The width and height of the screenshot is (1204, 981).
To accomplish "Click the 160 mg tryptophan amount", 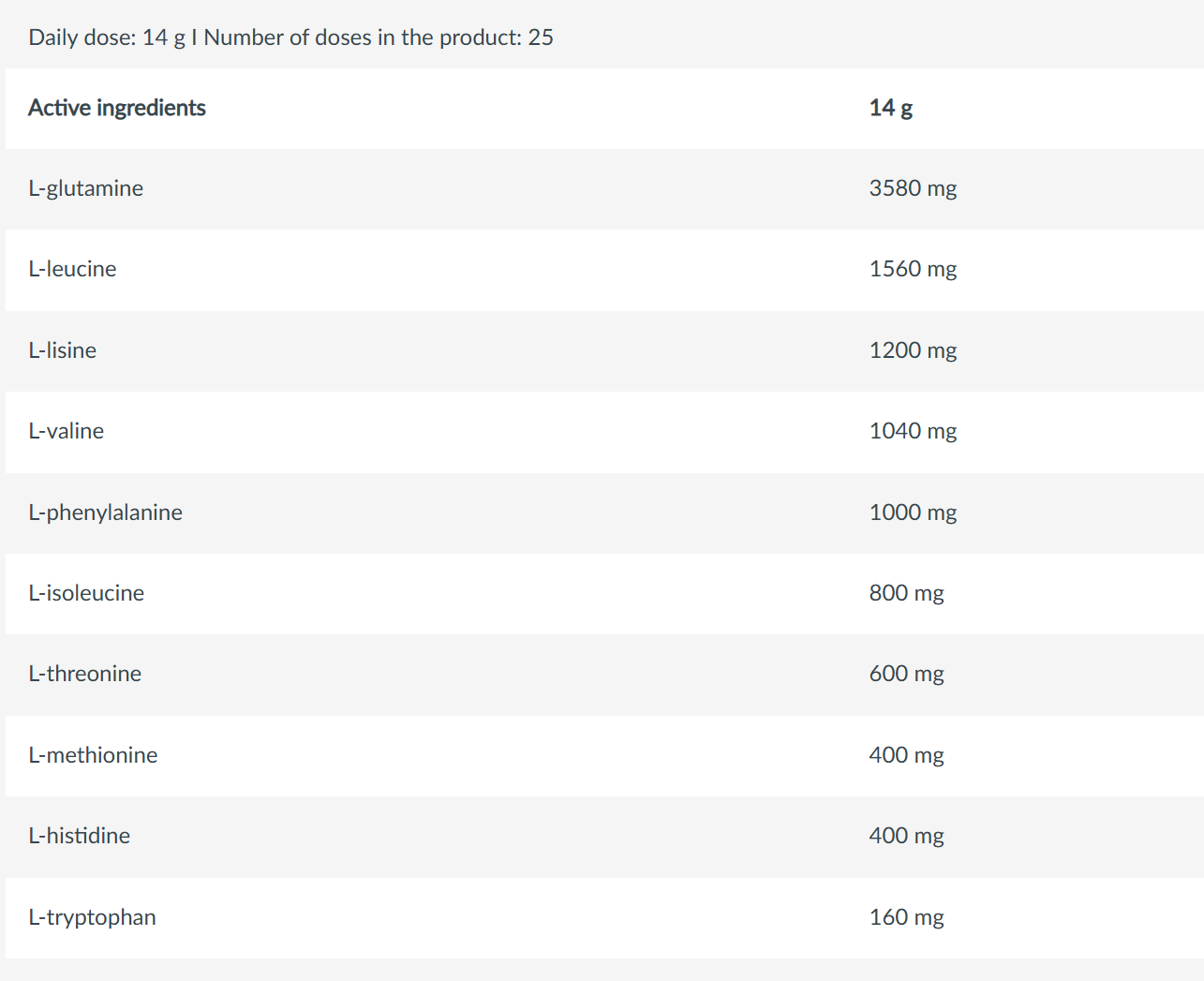I will pyautogui.click(x=906, y=917).
